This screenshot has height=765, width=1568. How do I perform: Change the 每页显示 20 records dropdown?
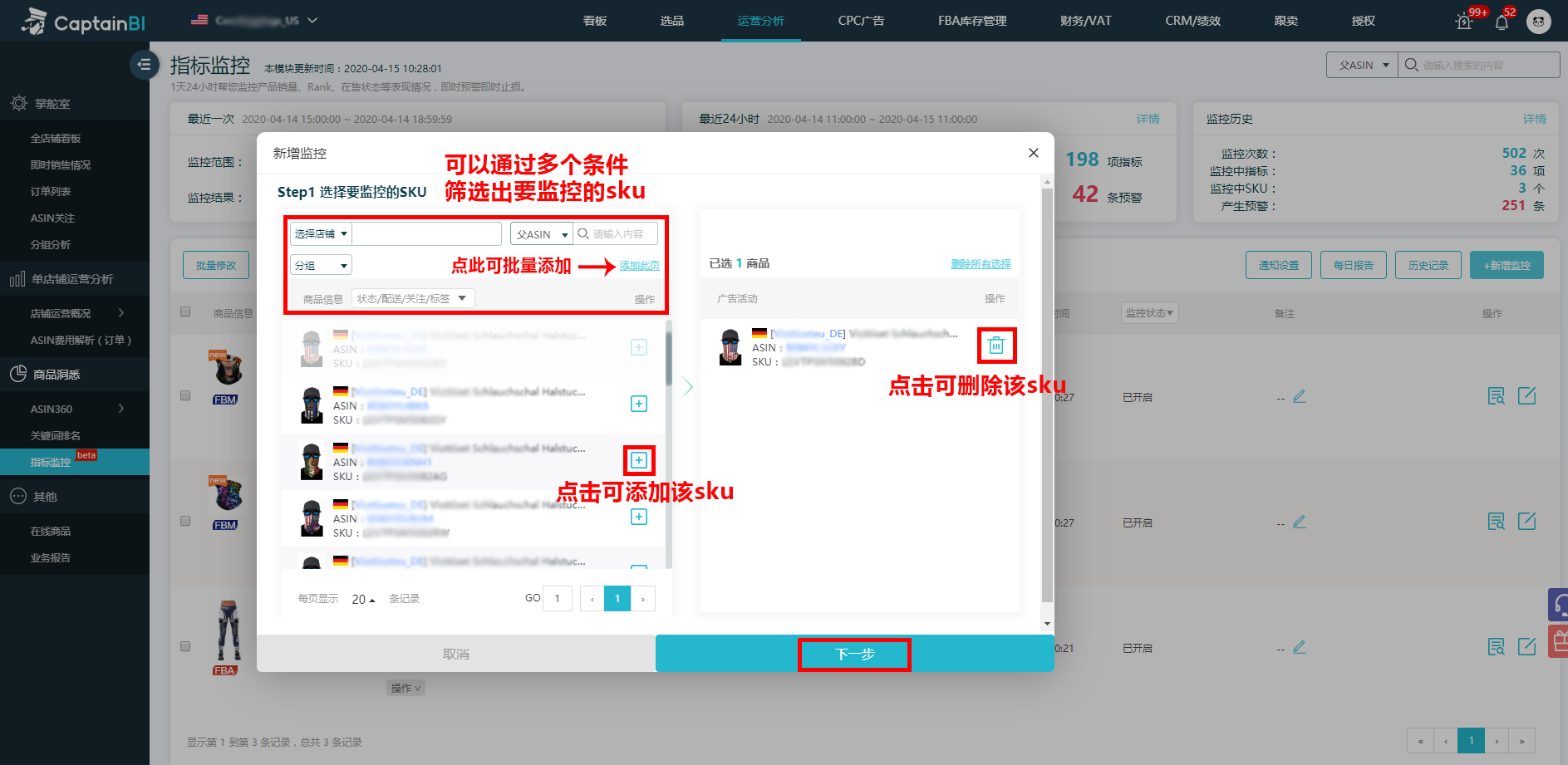click(x=363, y=599)
